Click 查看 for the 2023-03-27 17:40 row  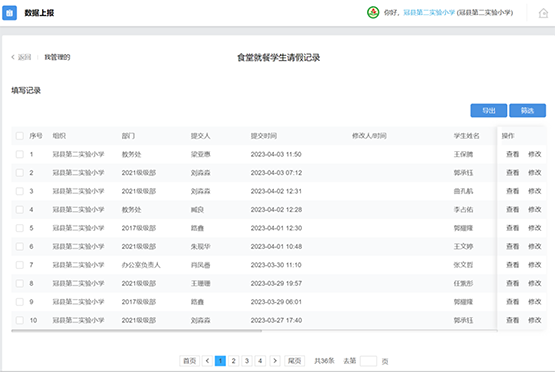coord(512,320)
